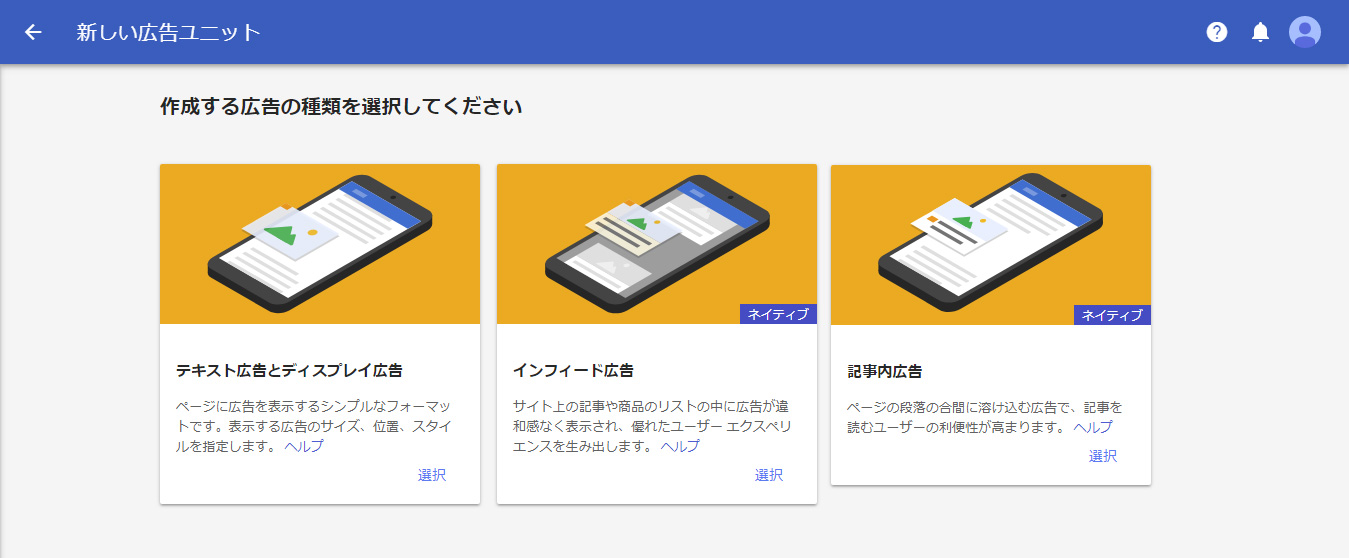Click the テキスト広告とディスプレイ広告 title
The height and width of the screenshot is (558, 1349).
pyautogui.click(x=289, y=370)
